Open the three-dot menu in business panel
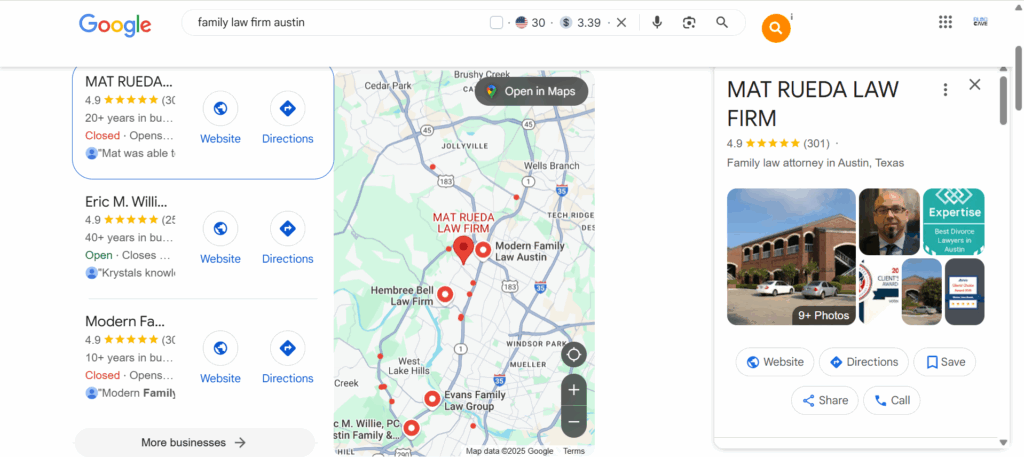Image resolution: width=1024 pixels, height=457 pixels. pyautogui.click(x=945, y=90)
